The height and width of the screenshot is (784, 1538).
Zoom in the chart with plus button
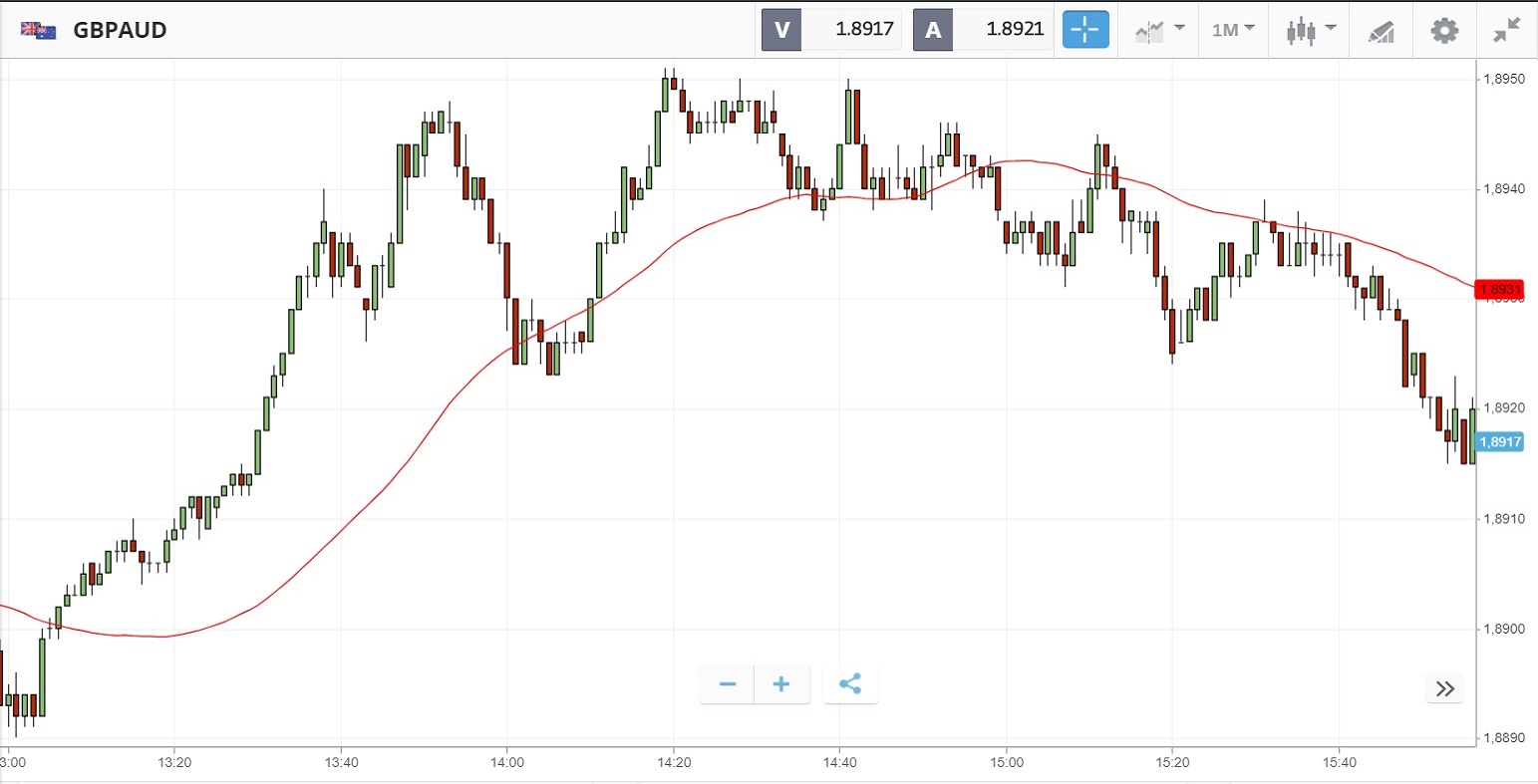click(x=781, y=684)
